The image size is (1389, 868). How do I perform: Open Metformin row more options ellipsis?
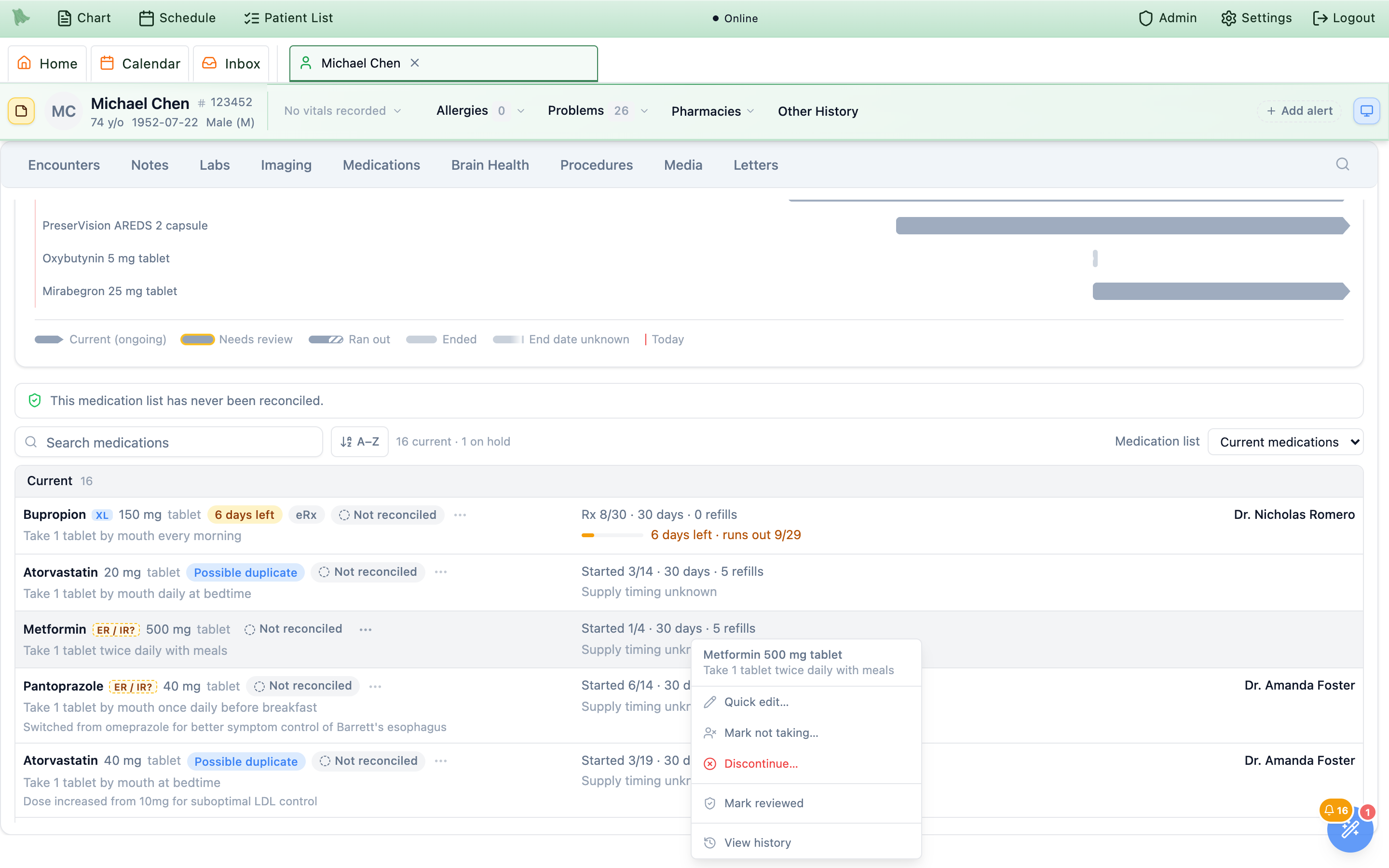tap(366, 629)
